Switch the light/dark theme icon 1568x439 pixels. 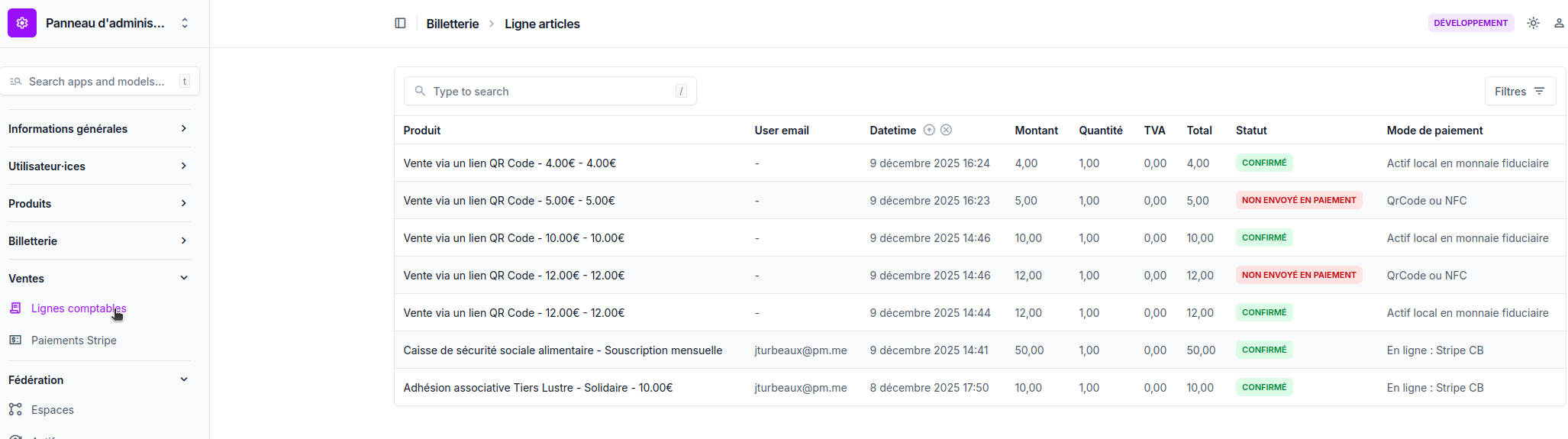(1533, 24)
